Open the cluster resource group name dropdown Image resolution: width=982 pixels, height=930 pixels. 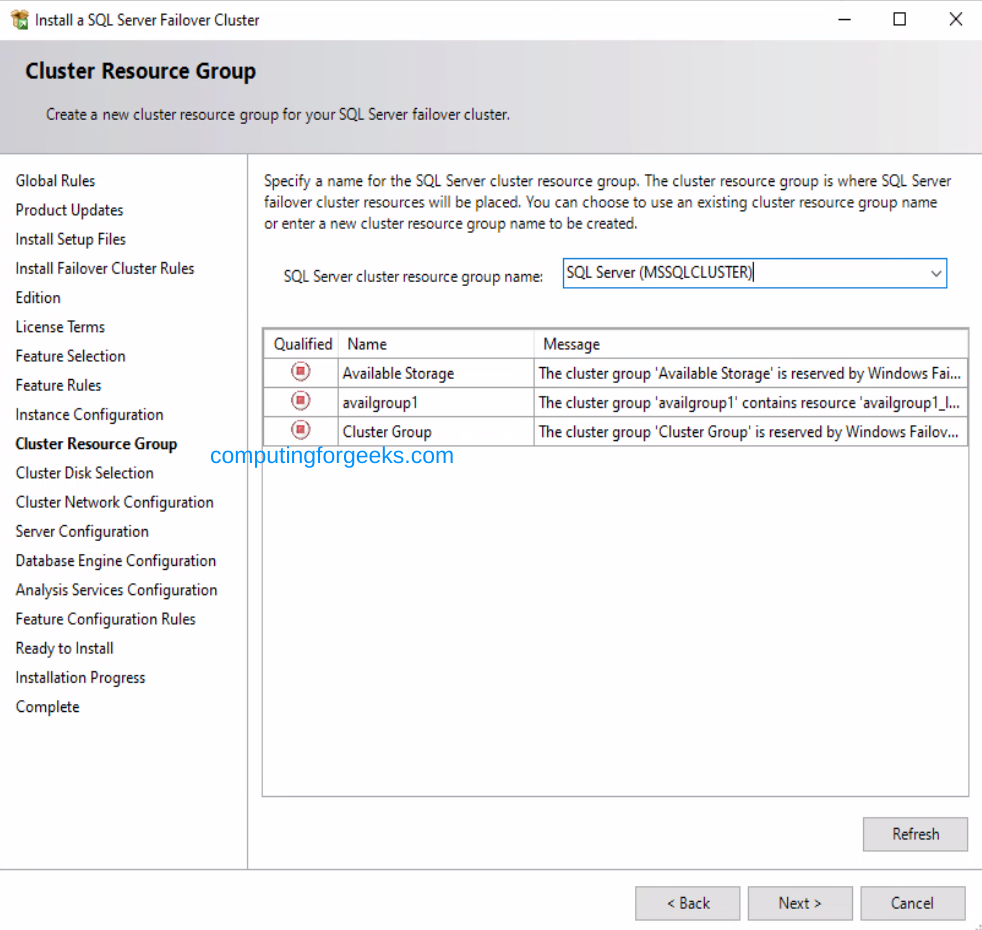pos(936,273)
